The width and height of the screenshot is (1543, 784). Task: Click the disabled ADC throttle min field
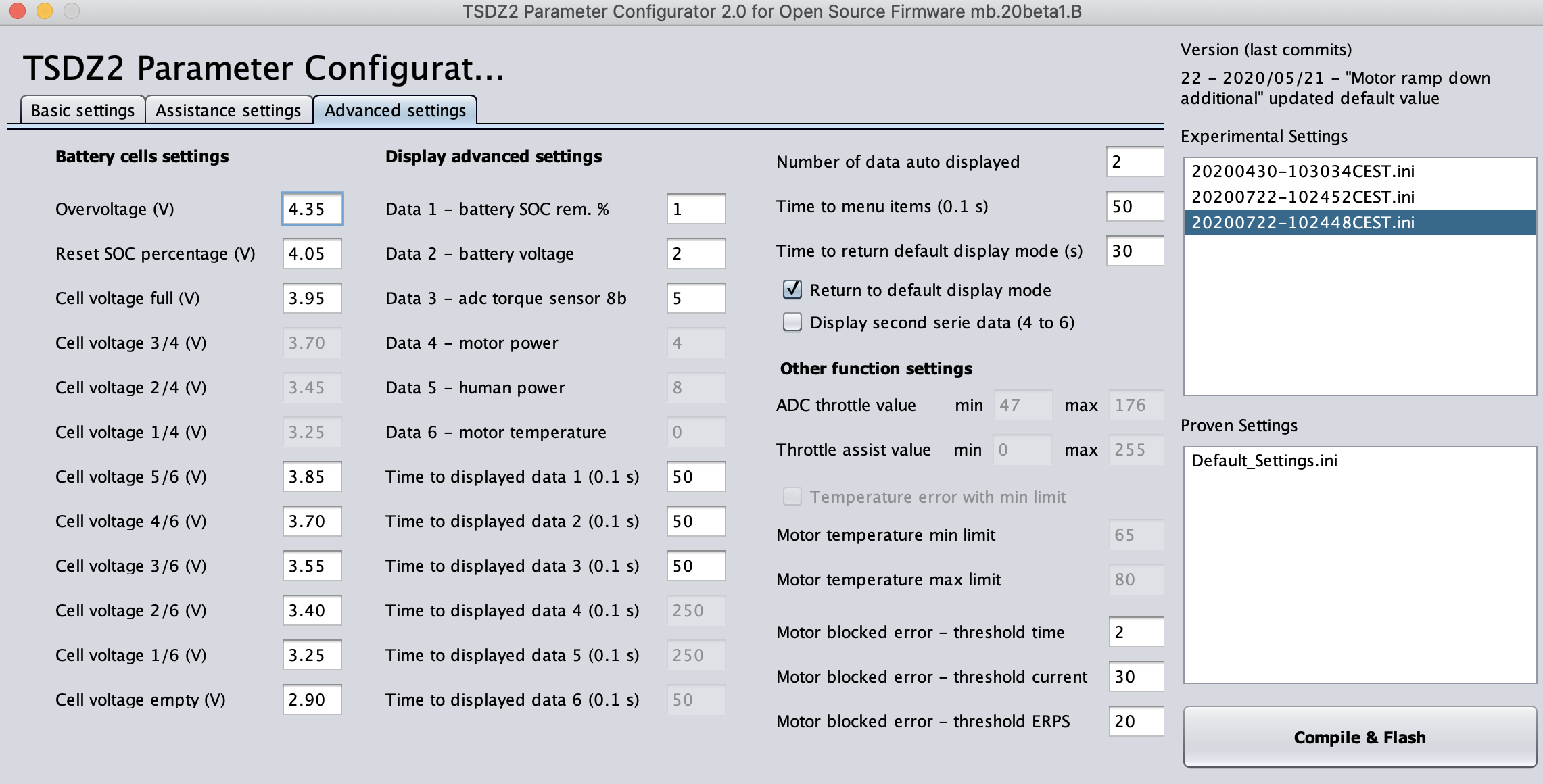(x=1023, y=405)
